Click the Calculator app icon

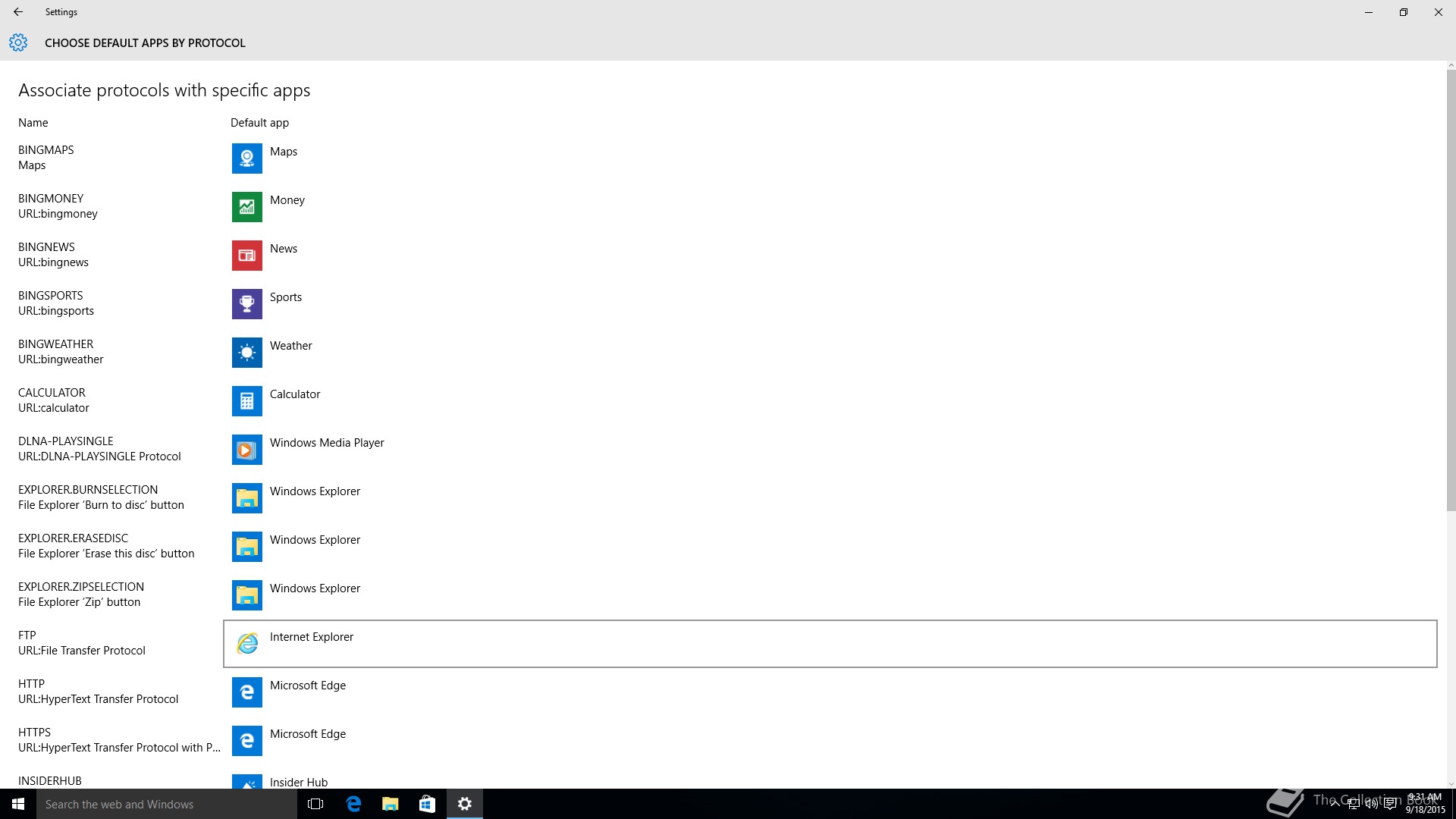246,401
